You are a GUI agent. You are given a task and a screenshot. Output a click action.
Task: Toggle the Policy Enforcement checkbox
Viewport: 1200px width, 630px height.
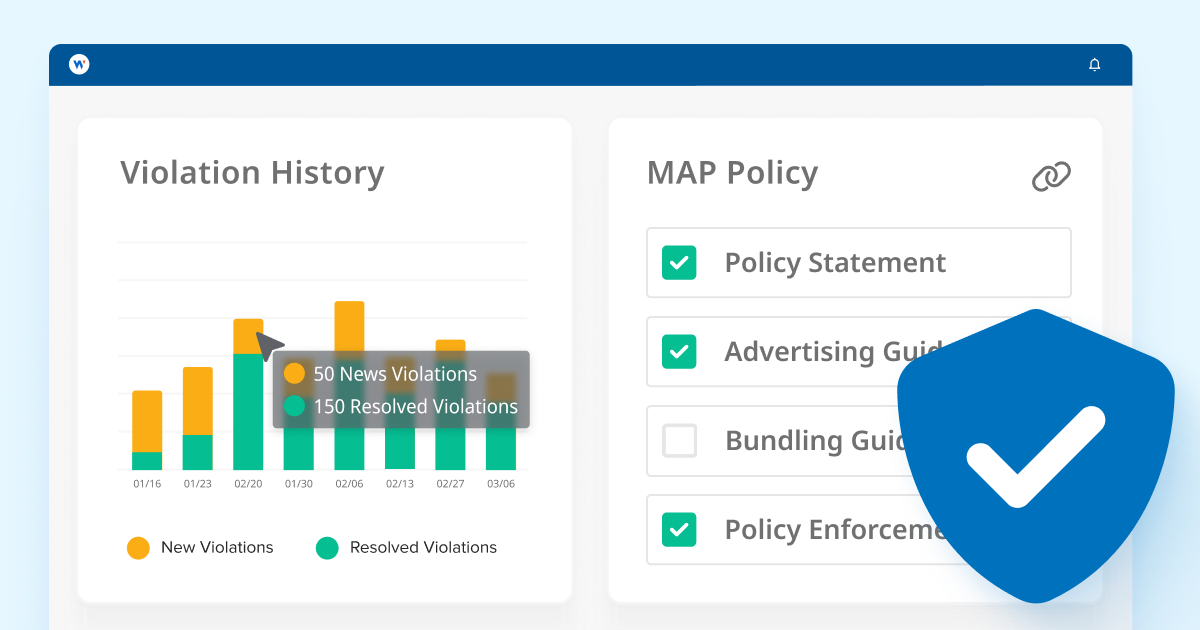click(679, 529)
